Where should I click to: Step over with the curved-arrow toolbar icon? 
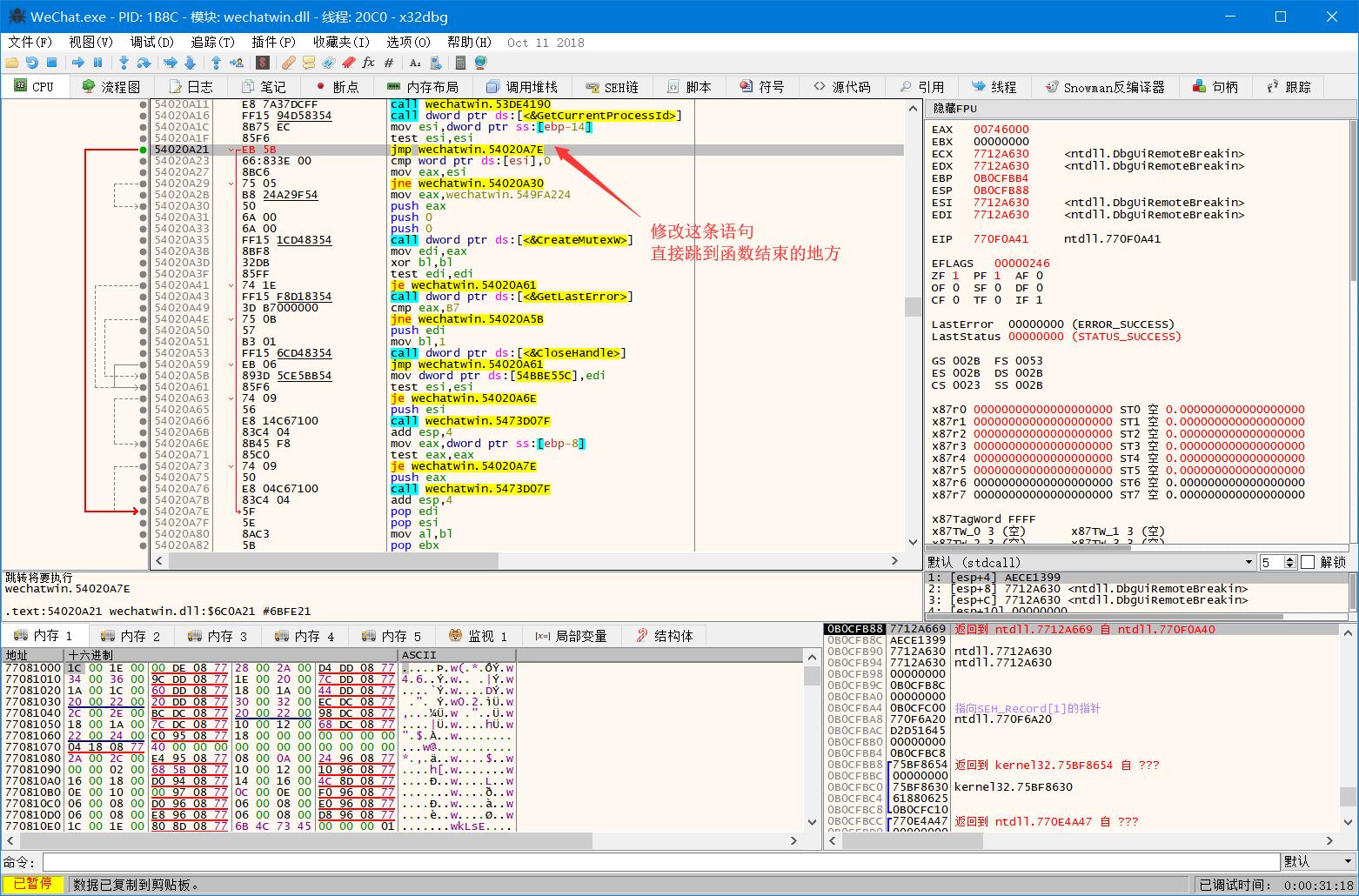click(144, 63)
